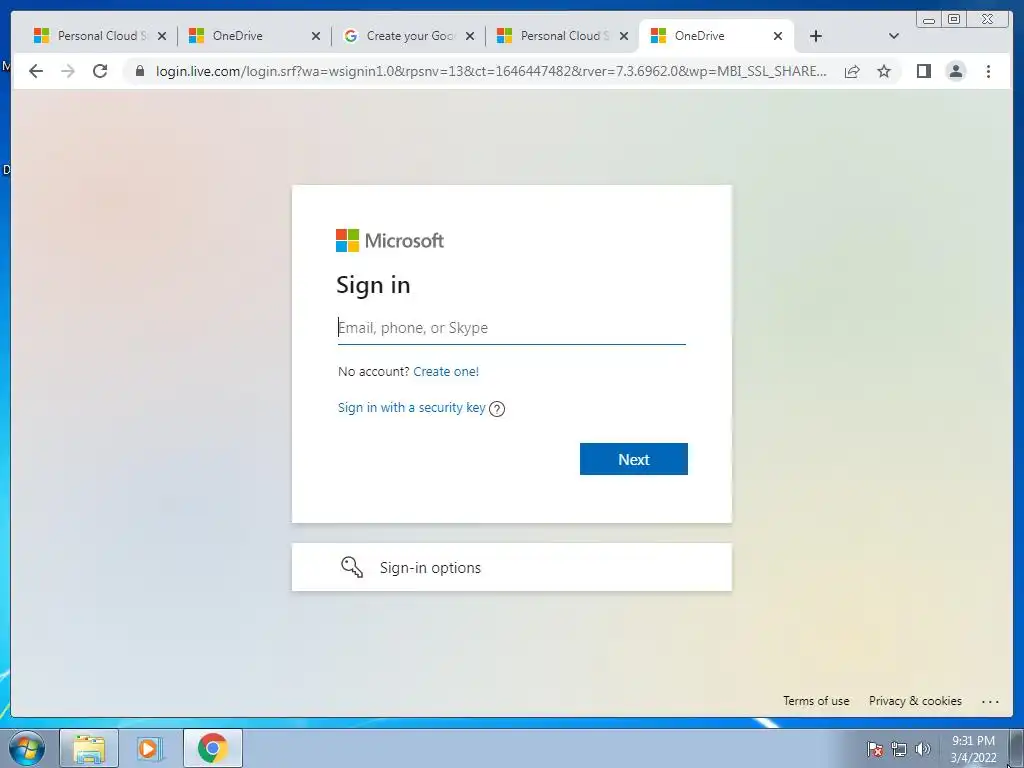Click the network tray icon
Image resolution: width=1024 pixels, height=768 pixels.
pos(899,749)
